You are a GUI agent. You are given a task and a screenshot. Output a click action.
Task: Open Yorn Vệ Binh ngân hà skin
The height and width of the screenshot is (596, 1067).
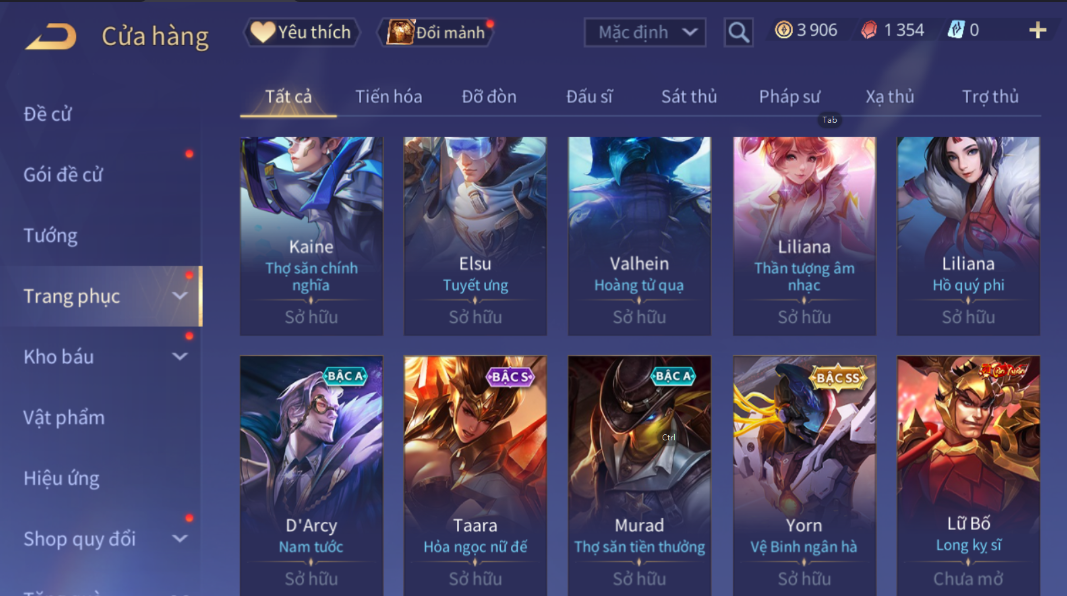(804, 476)
